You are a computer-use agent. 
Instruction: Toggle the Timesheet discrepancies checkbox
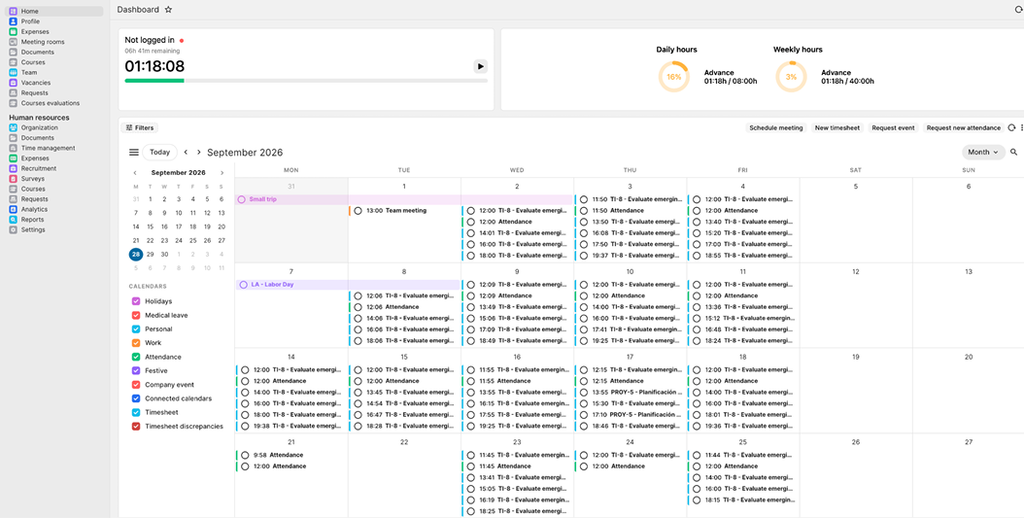[x=136, y=426]
